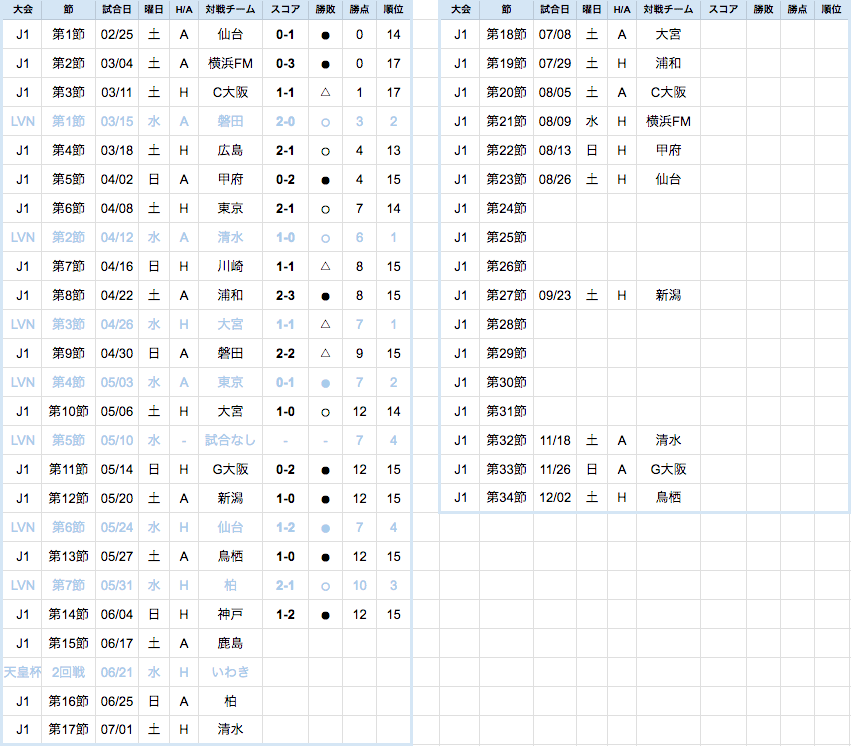Image resolution: width=851 pixels, height=746 pixels.
Task: Select opponent 東京 in the 04/08 row
Action: [230, 209]
